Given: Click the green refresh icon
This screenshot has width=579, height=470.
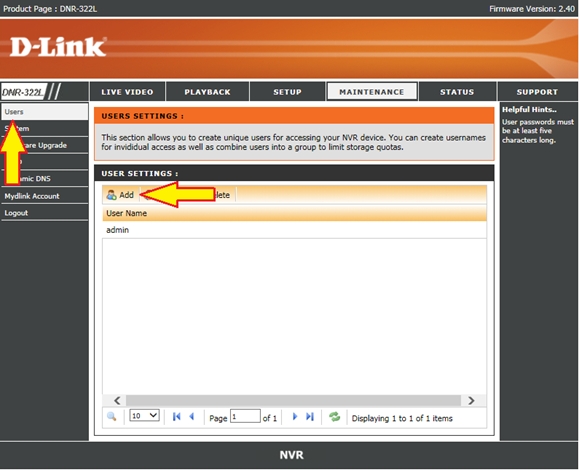Looking at the screenshot, I should point(335,417).
